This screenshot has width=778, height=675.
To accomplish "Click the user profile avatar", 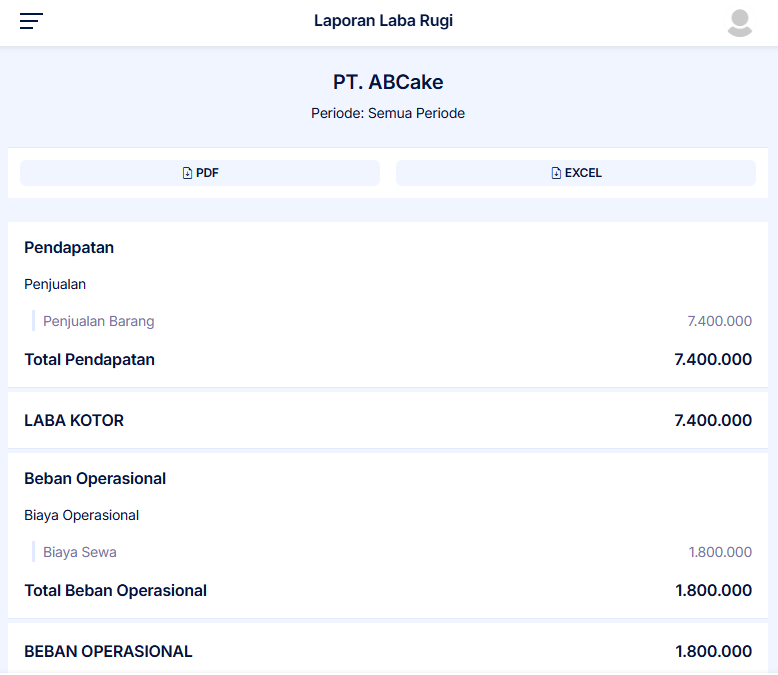I will pyautogui.click(x=739, y=22).
